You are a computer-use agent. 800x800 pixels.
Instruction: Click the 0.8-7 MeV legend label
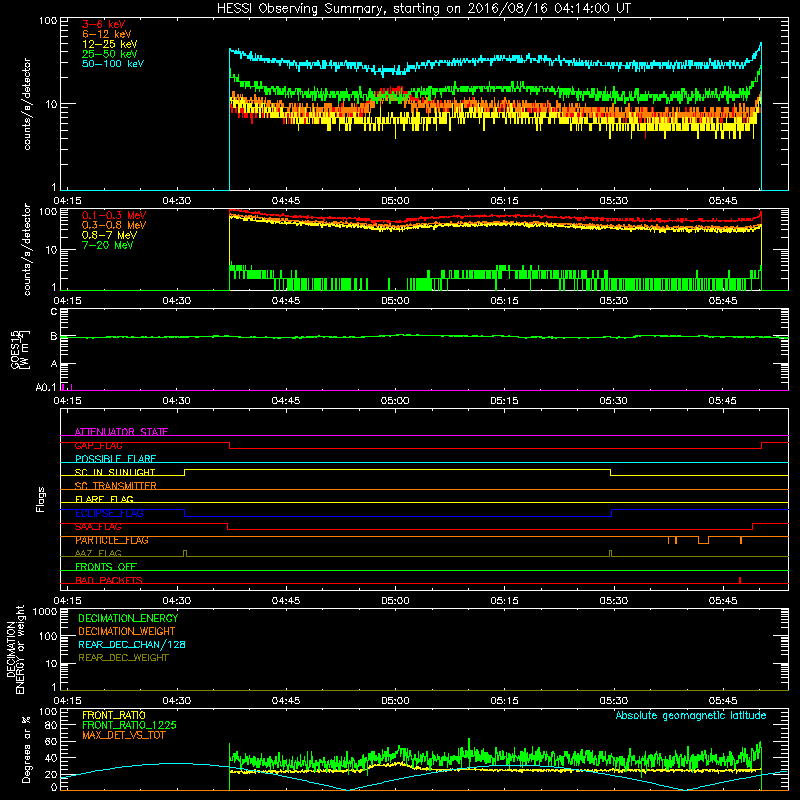click(x=109, y=235)
